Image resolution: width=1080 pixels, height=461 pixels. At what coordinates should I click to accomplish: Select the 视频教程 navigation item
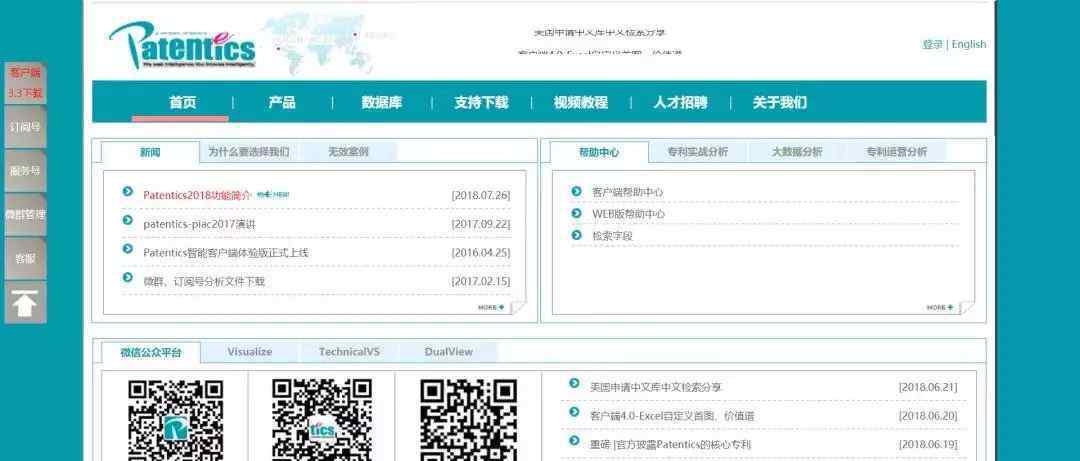pos(580,102)
